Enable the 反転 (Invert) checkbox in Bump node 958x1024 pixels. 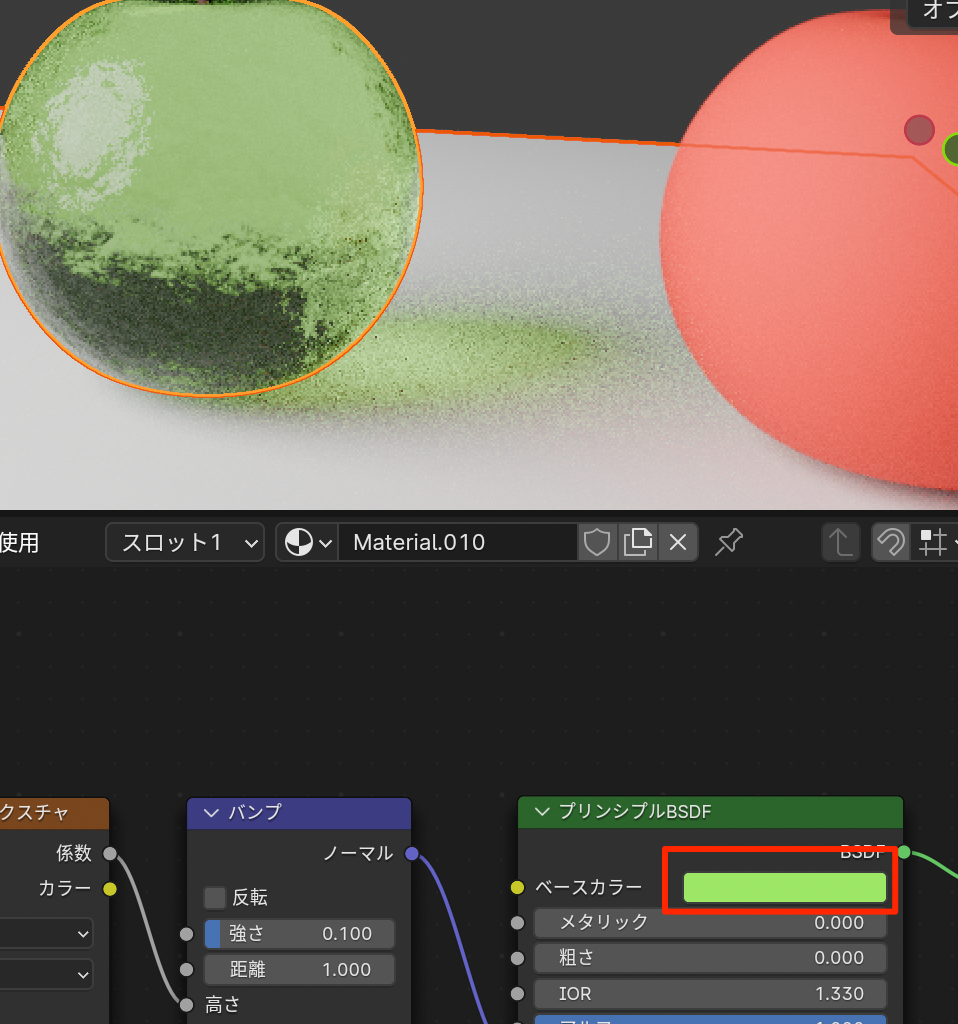pos(215,897)
